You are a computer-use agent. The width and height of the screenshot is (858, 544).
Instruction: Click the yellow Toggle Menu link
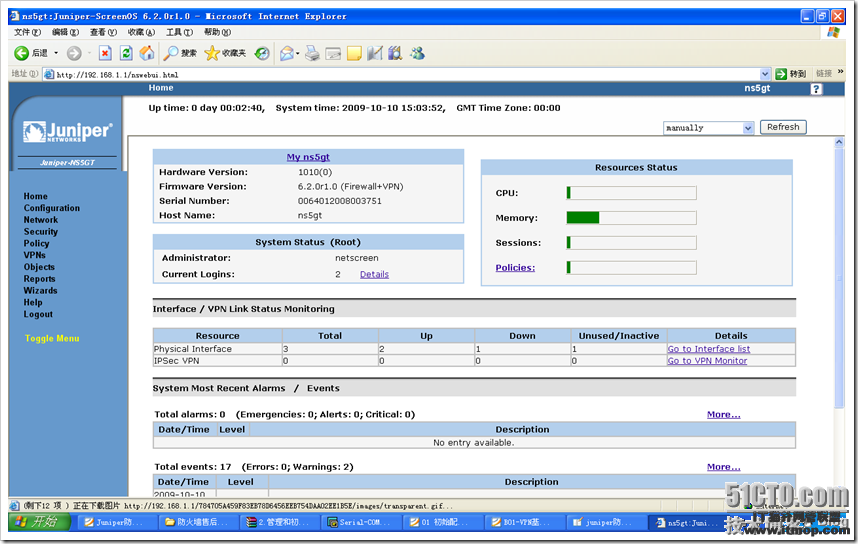pos(52,338)
